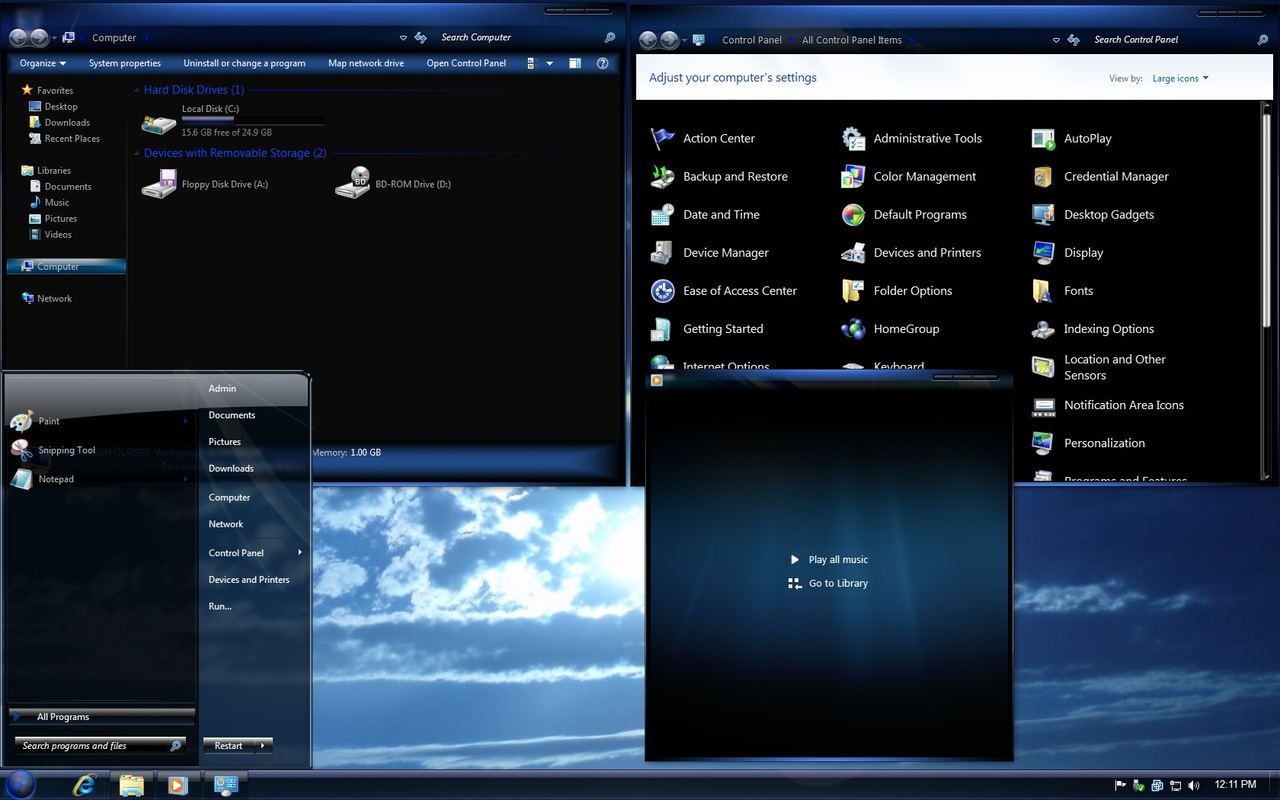Image resolution: width=1280 pixels, height=800 pixels.
Task: Open the speaker volume icon in system tray
Action: click(1194, 786)
